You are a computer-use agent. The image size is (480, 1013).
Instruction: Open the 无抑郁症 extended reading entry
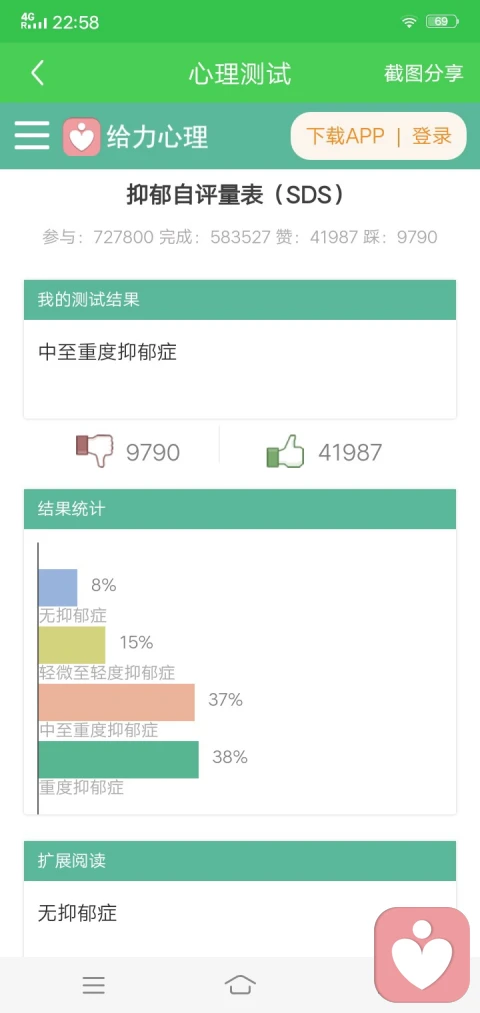[78, 913]
